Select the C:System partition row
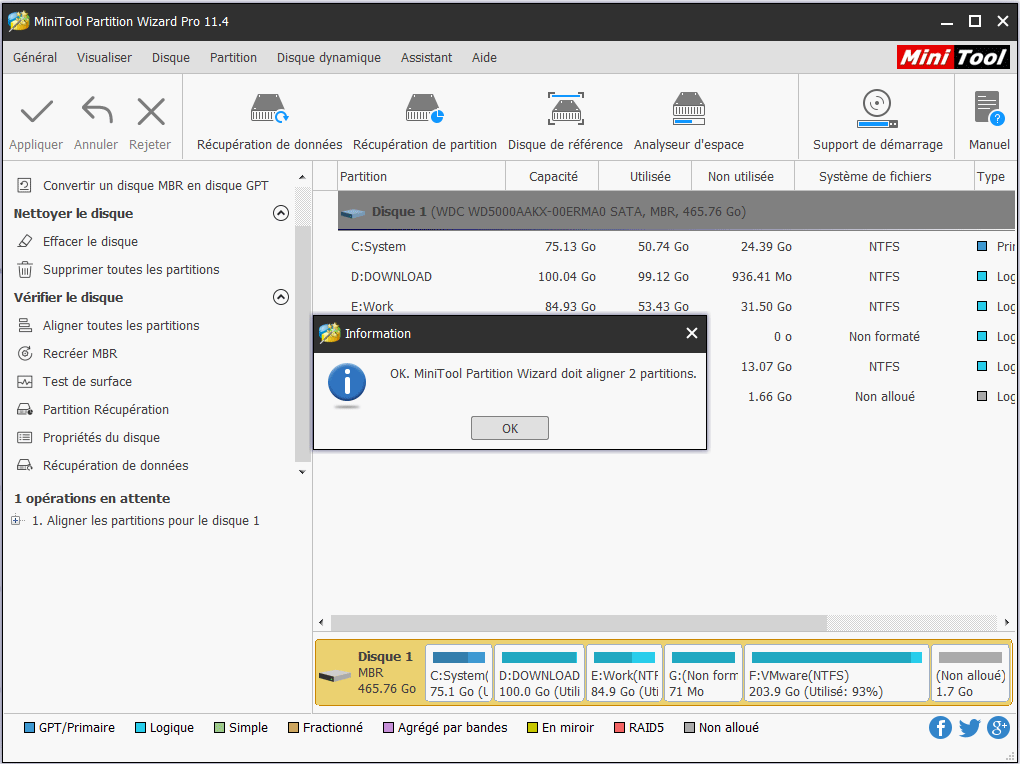Viewport: 1020px width, 764px height. [x=676, y=247]
